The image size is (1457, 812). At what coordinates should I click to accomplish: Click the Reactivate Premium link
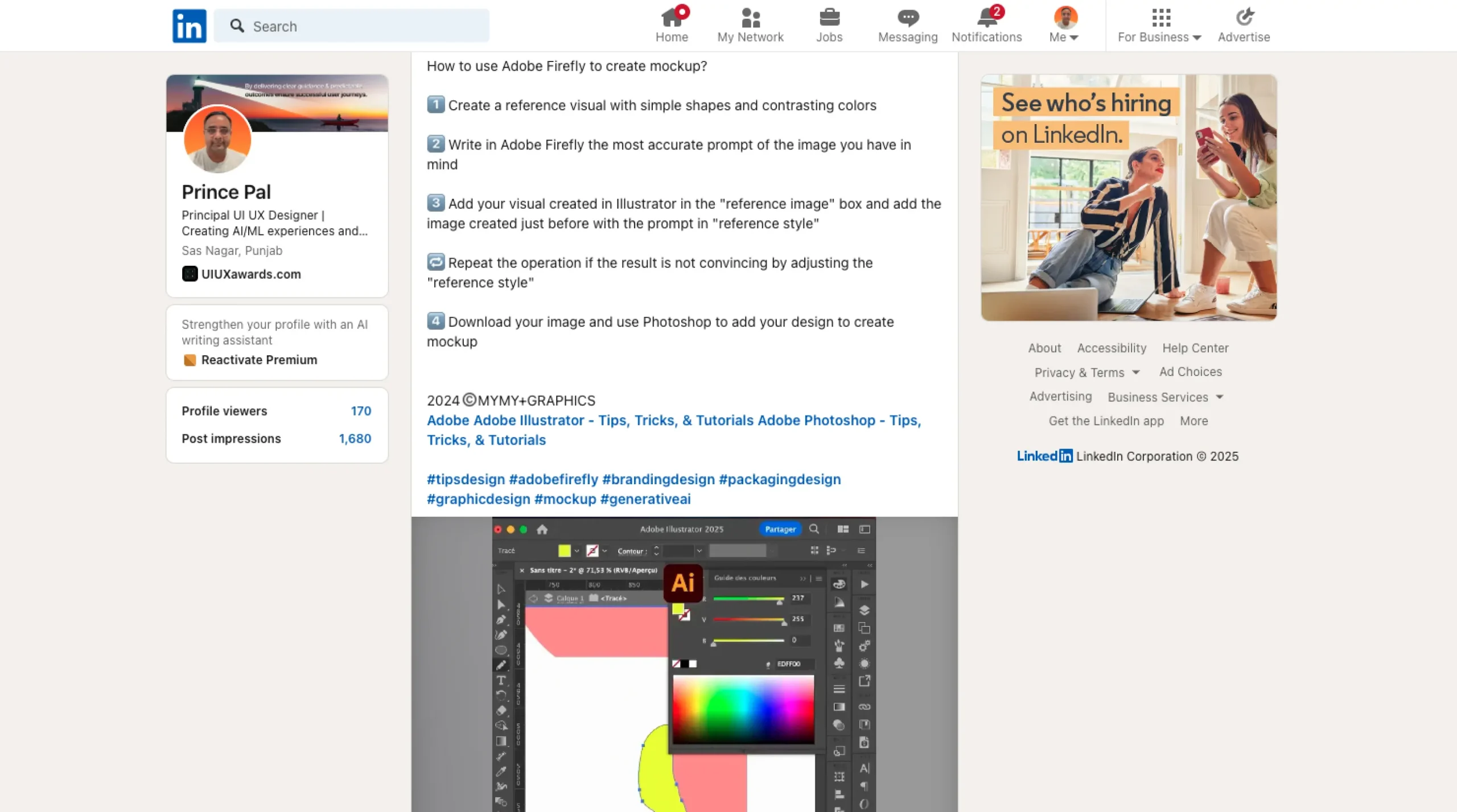coord(259,360)
